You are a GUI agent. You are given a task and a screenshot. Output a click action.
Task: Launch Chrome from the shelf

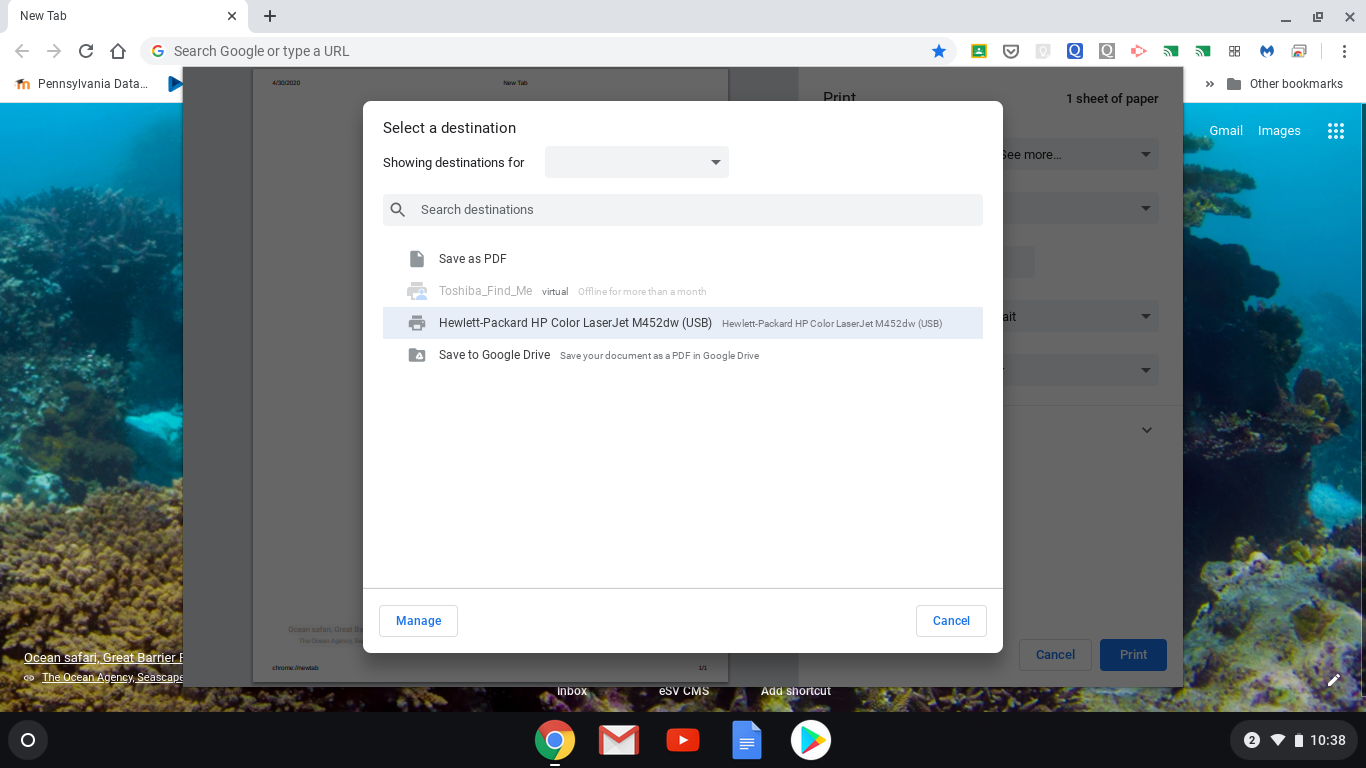[555, 740]
